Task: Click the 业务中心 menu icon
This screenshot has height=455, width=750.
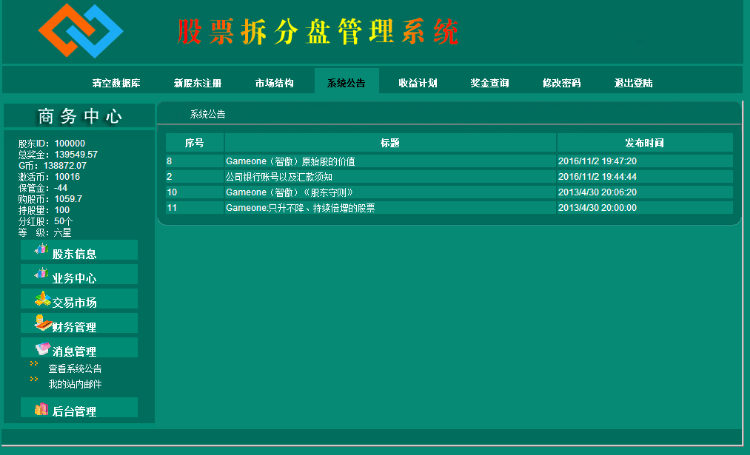Action: point(41,273)
